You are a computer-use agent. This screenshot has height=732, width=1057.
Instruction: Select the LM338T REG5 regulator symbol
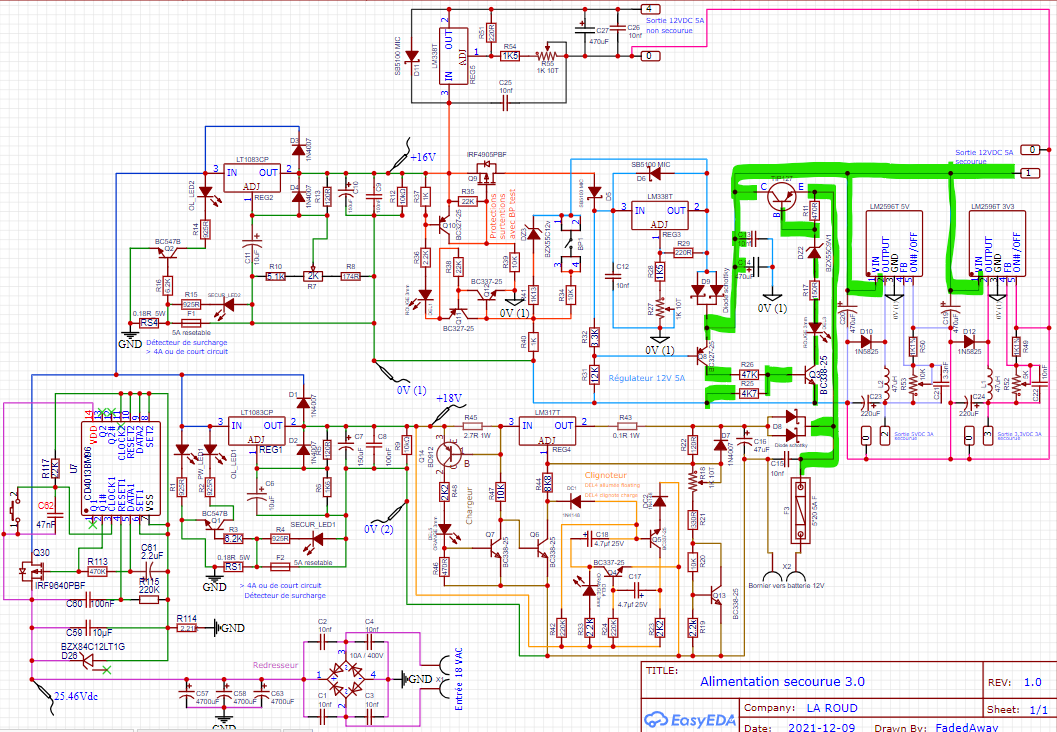(454, 57)
